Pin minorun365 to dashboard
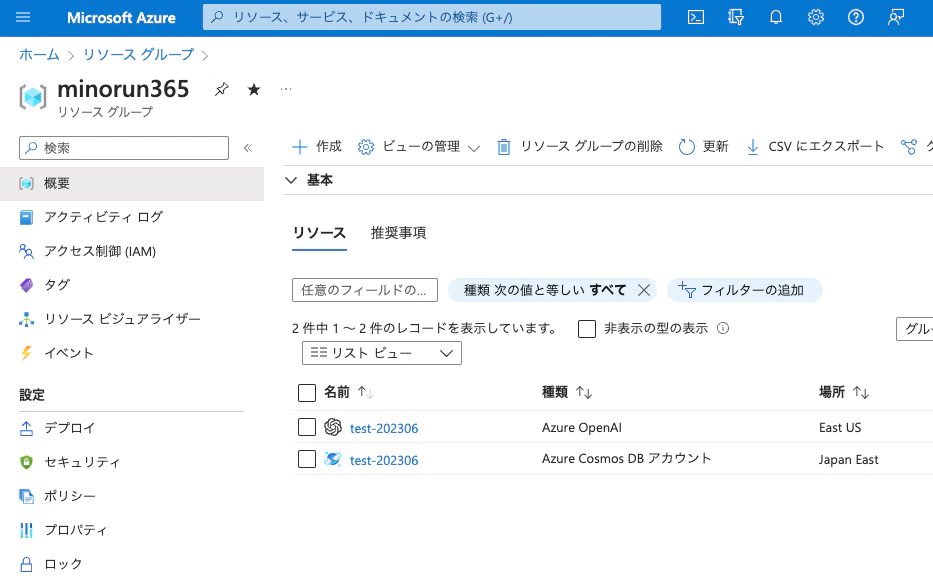This screenshot has height=588, width=933. point(221,90)
